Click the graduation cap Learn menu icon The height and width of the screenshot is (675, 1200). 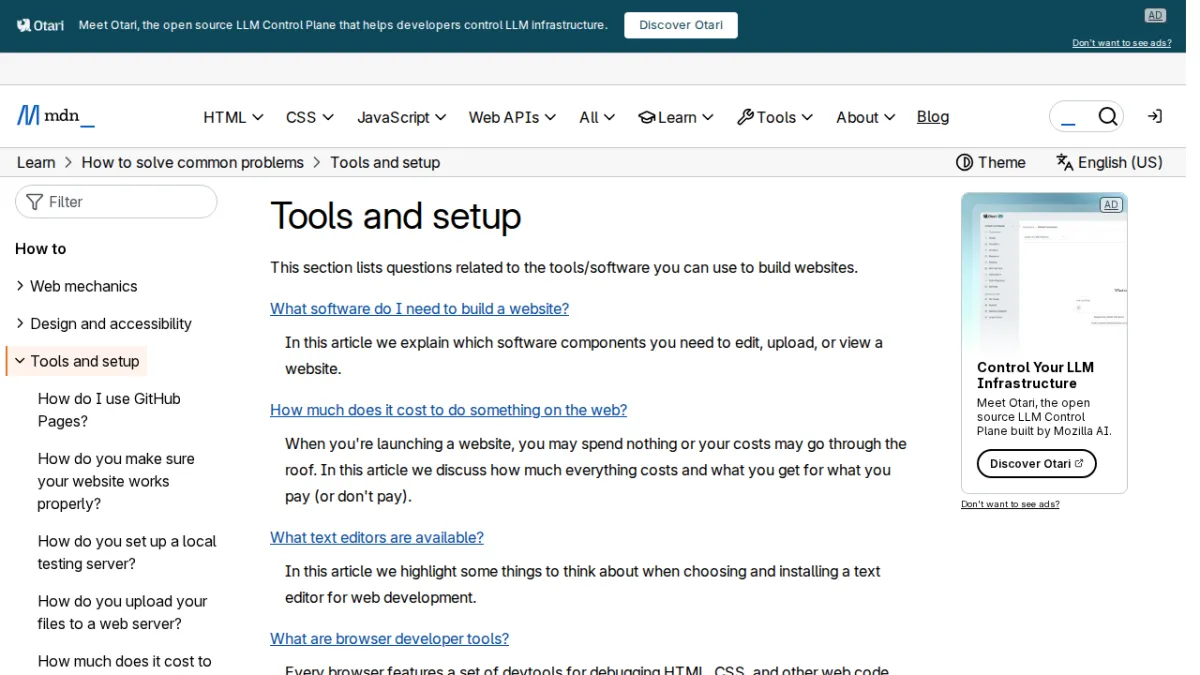pos(647,117)
